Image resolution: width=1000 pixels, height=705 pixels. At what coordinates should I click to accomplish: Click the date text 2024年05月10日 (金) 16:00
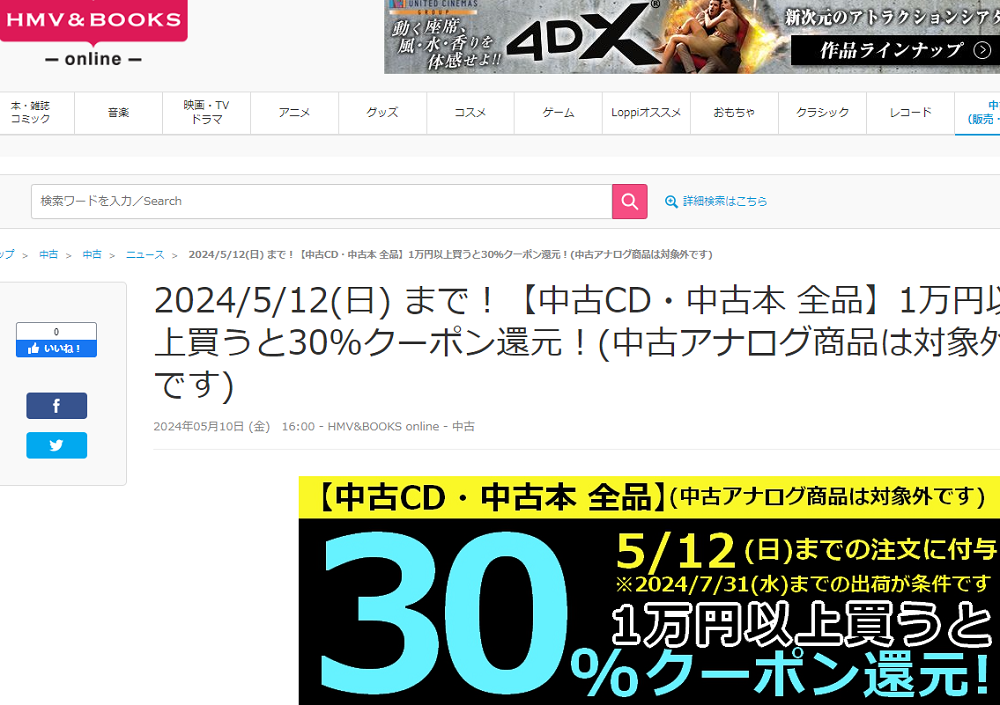pos(234,426)
